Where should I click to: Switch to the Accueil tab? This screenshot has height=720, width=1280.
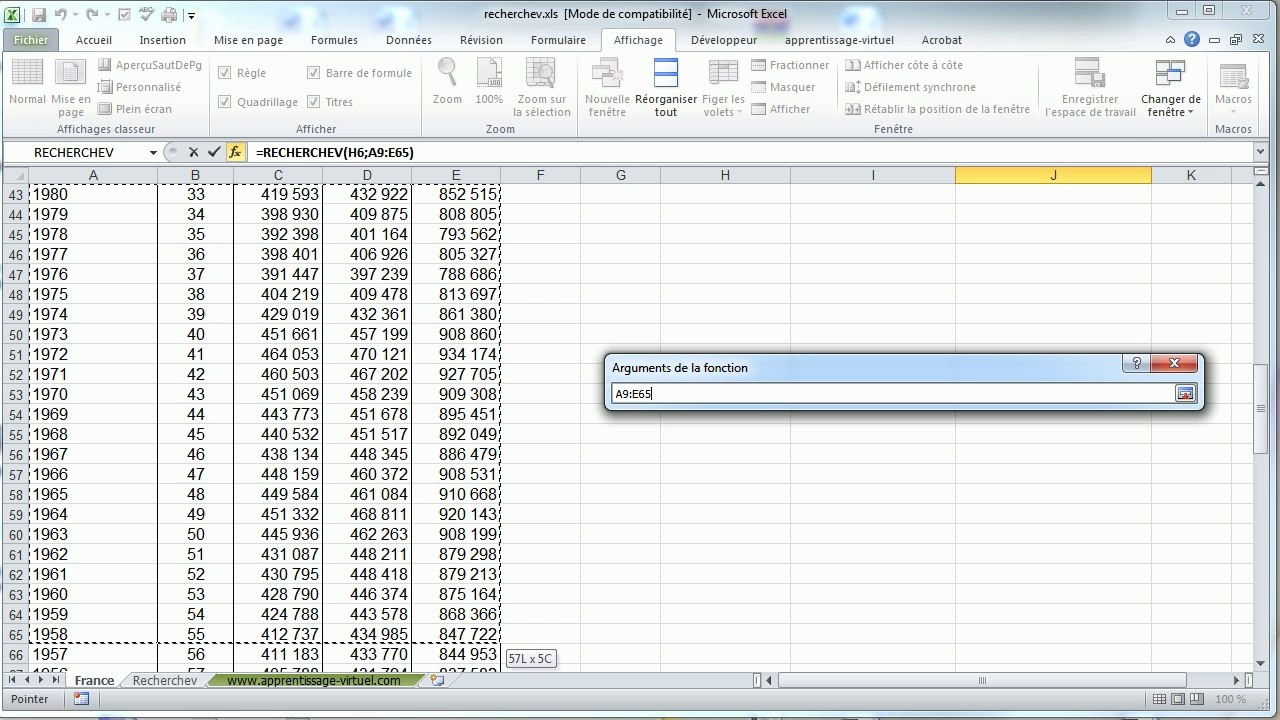pos(94,40)
